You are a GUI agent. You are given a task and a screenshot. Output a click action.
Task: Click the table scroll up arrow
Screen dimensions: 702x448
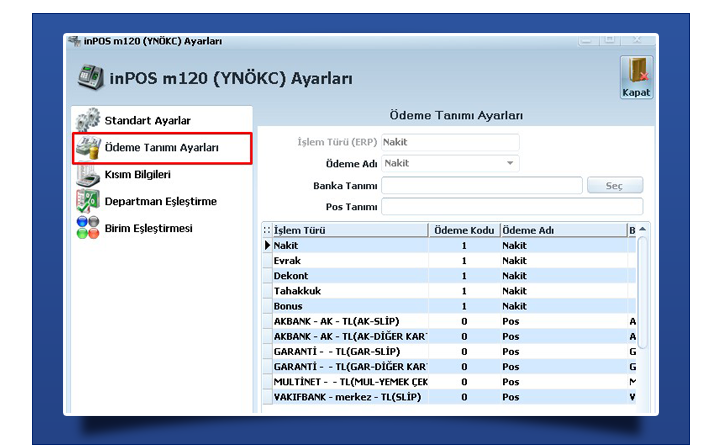tap(643, 229)
